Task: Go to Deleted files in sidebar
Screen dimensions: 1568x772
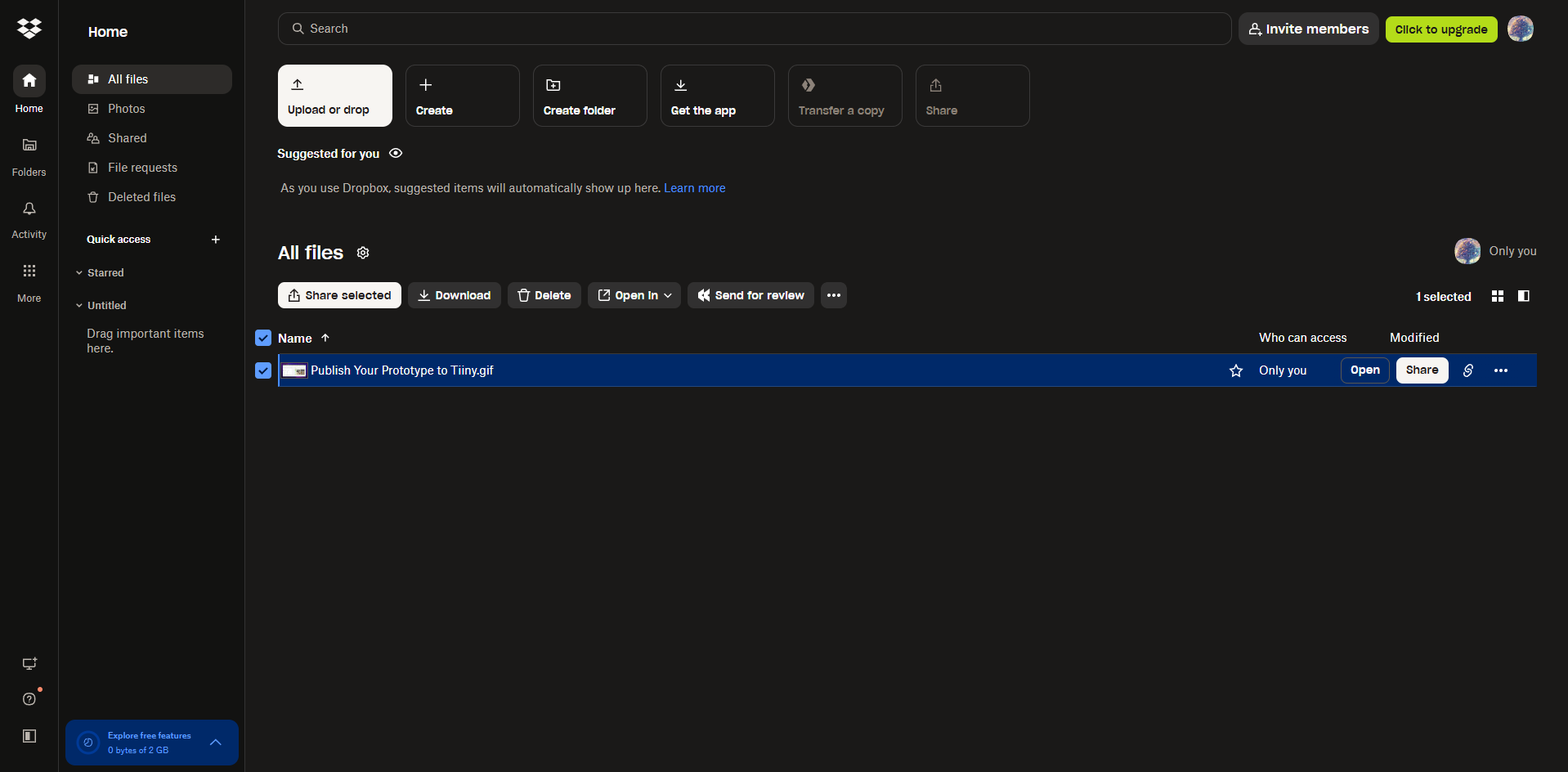Action: click(x=141, y=197)
